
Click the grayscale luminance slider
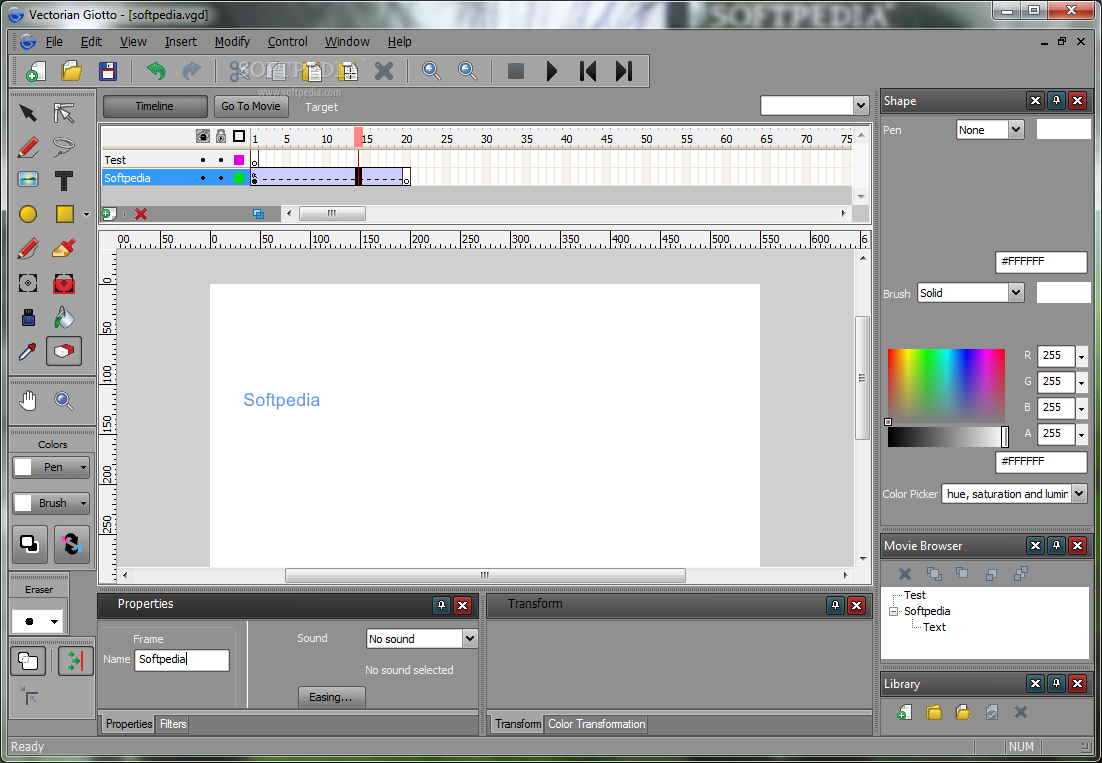click(x=946, y=436)
